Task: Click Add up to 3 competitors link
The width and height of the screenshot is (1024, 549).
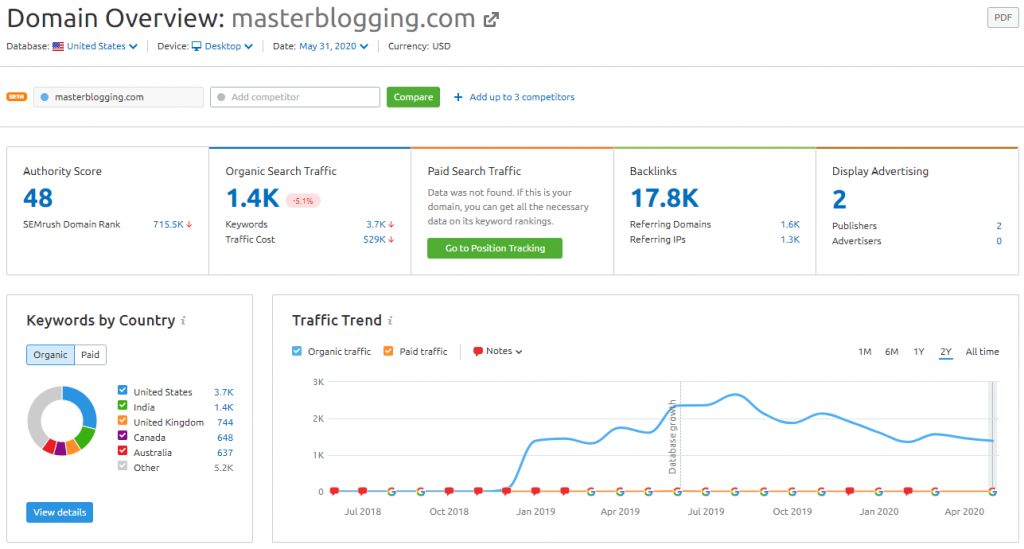Action: click(x=522, y=97)
